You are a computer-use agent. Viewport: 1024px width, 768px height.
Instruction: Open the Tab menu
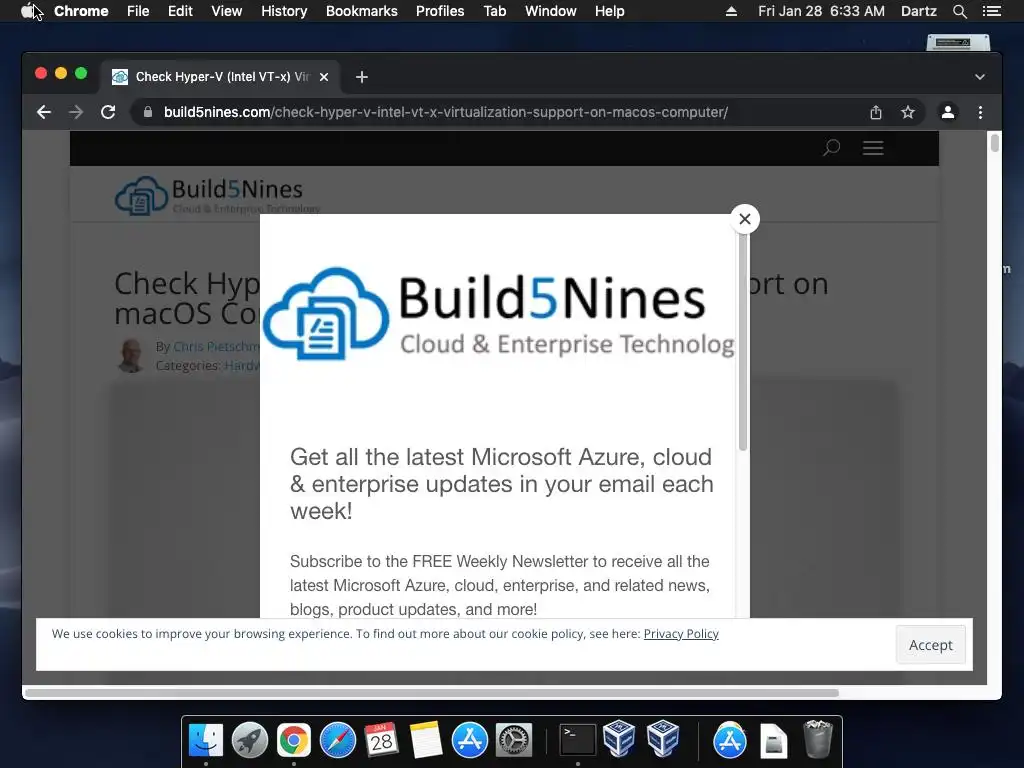click(495, 11)
